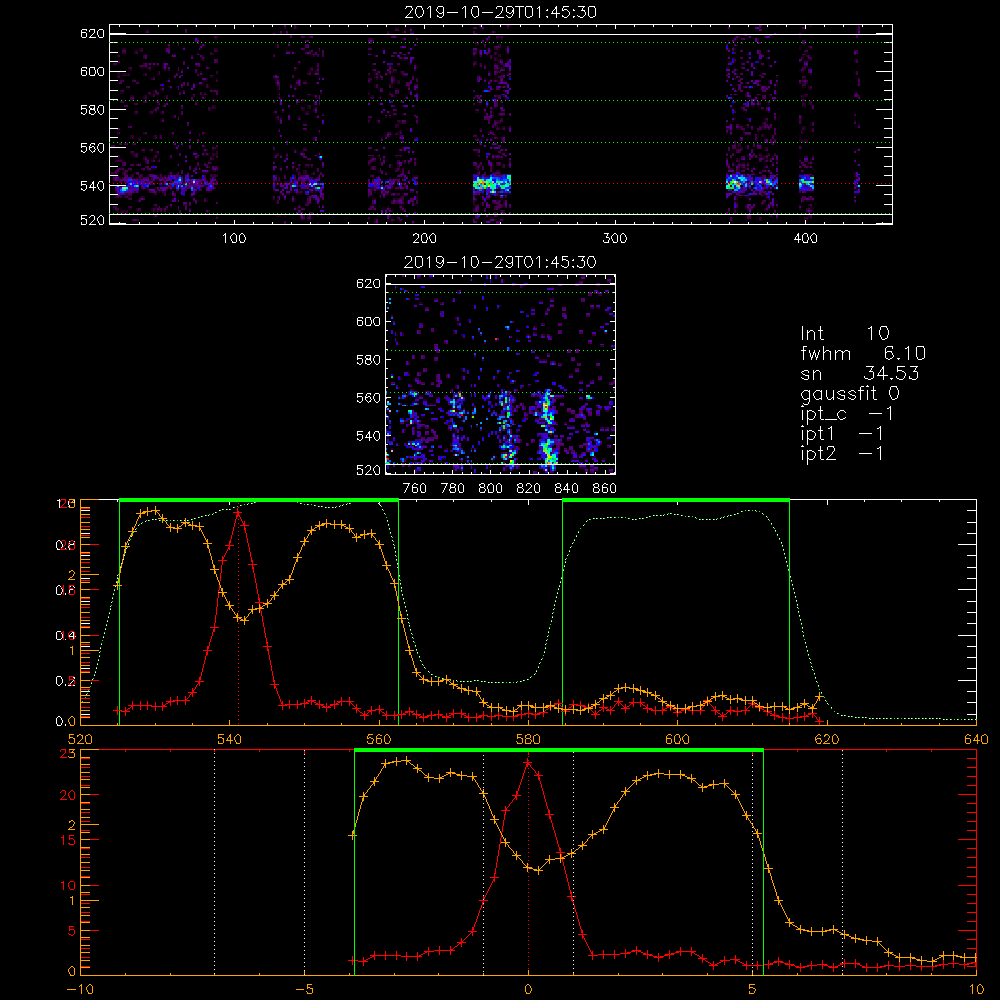Screen dimensions: 1000x1000
Task: Click x-axis label 200 of top spectrogram
Action: click(x=424, y=239)
